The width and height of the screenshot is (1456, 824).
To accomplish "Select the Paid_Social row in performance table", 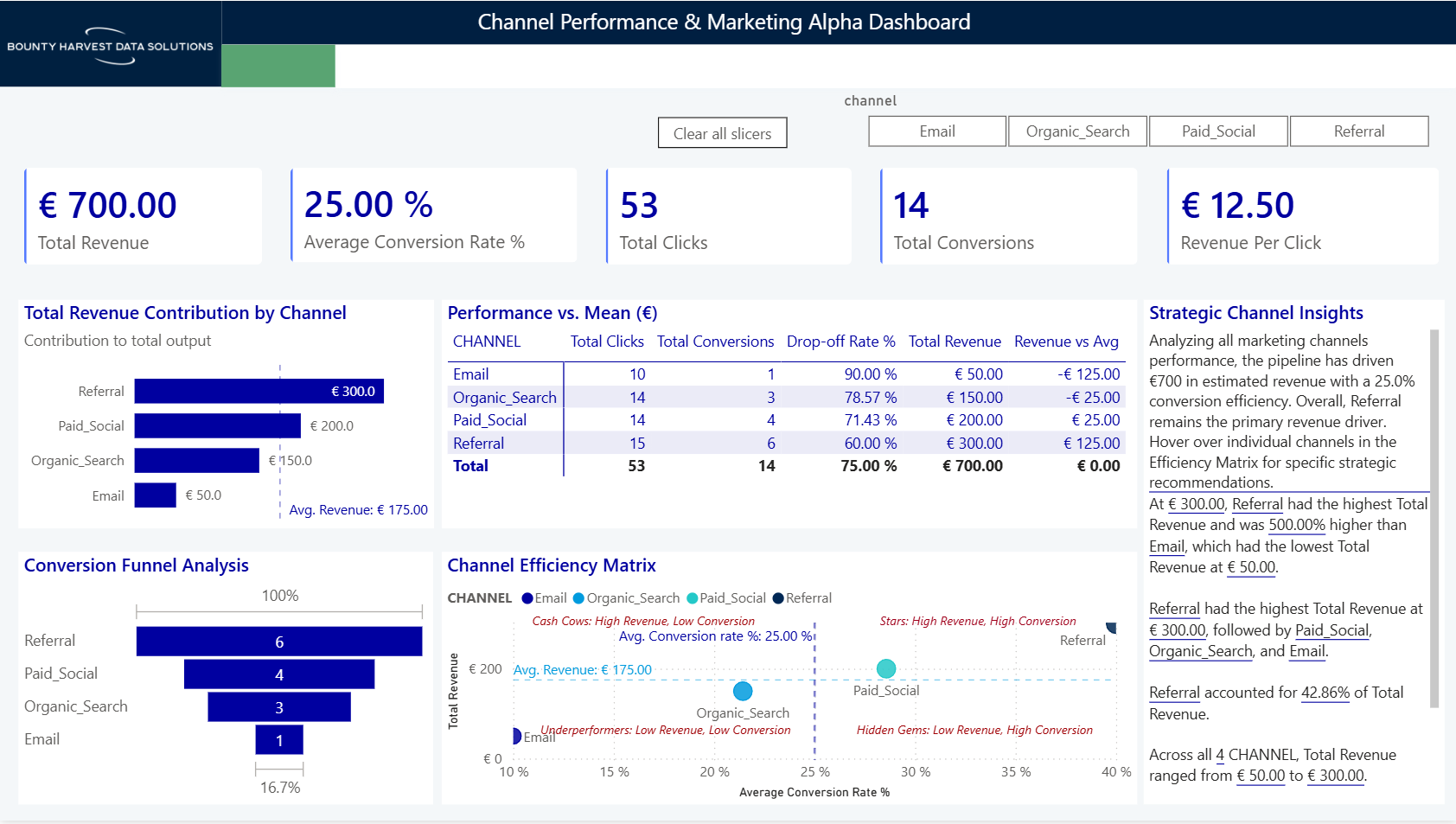I will click(x=787, y=420).
